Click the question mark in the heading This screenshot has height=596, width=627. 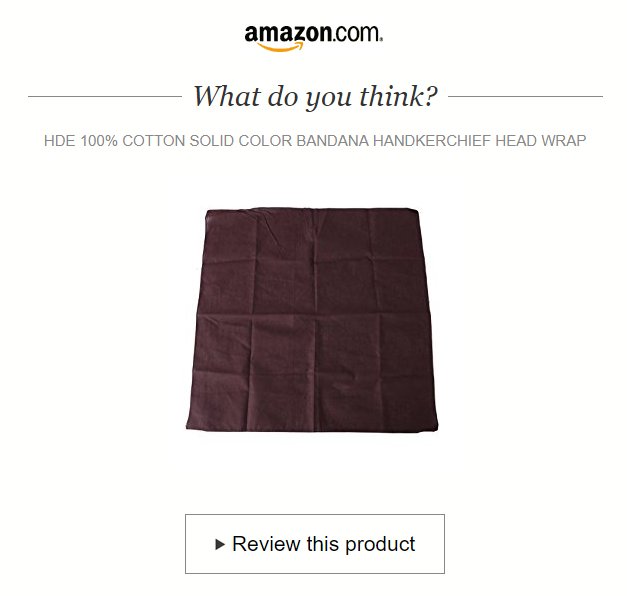click(x=431, y=95)
